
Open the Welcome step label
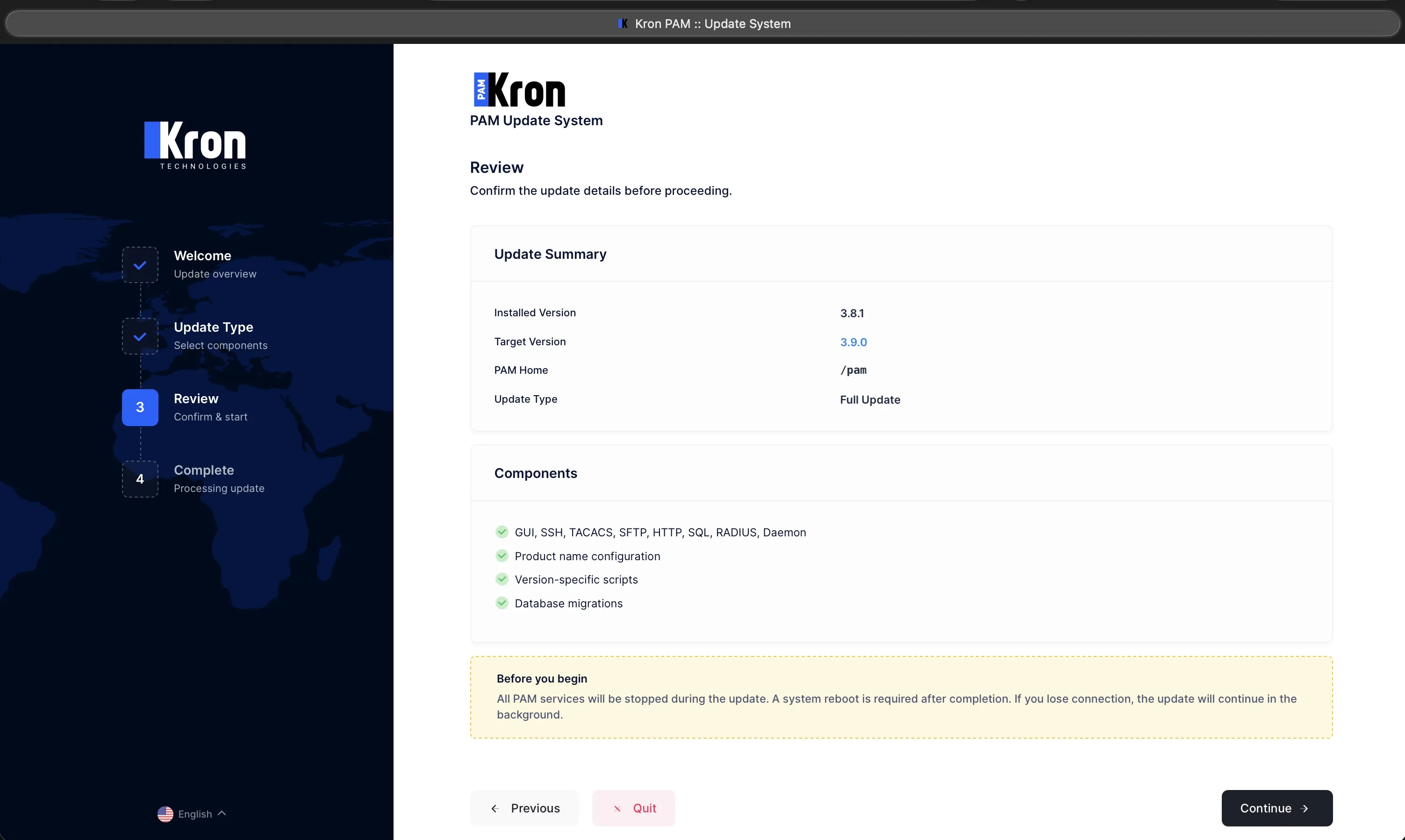coord(202,256)
